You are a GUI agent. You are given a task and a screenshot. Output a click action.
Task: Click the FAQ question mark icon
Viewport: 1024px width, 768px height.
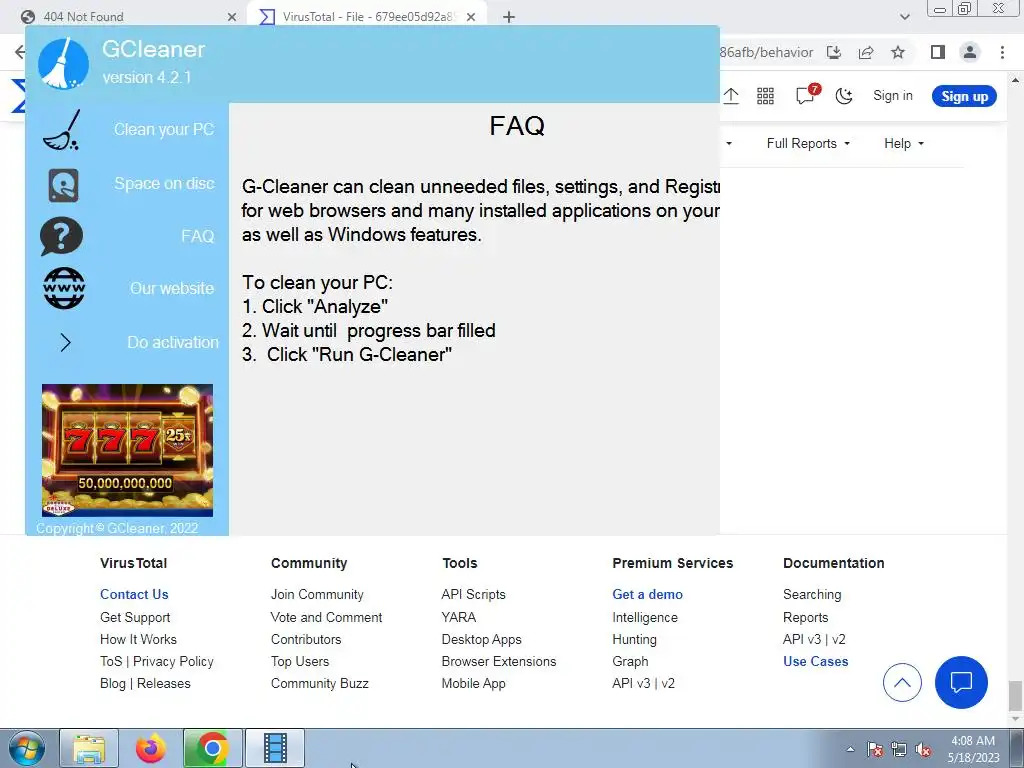[61, 236]
